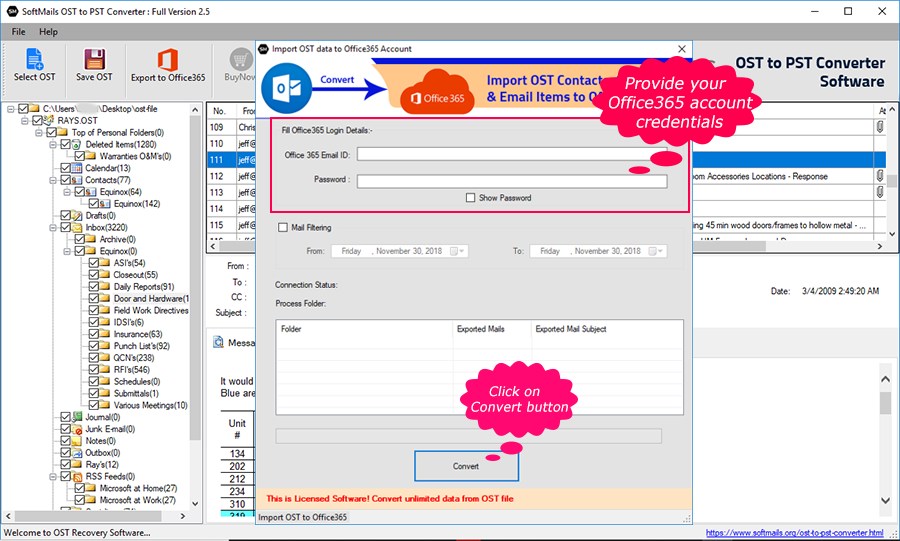Viewport: 900px width, 541px height.
Task: Click the Notes(0) folder icon
Action: click(x=77, y=441)
